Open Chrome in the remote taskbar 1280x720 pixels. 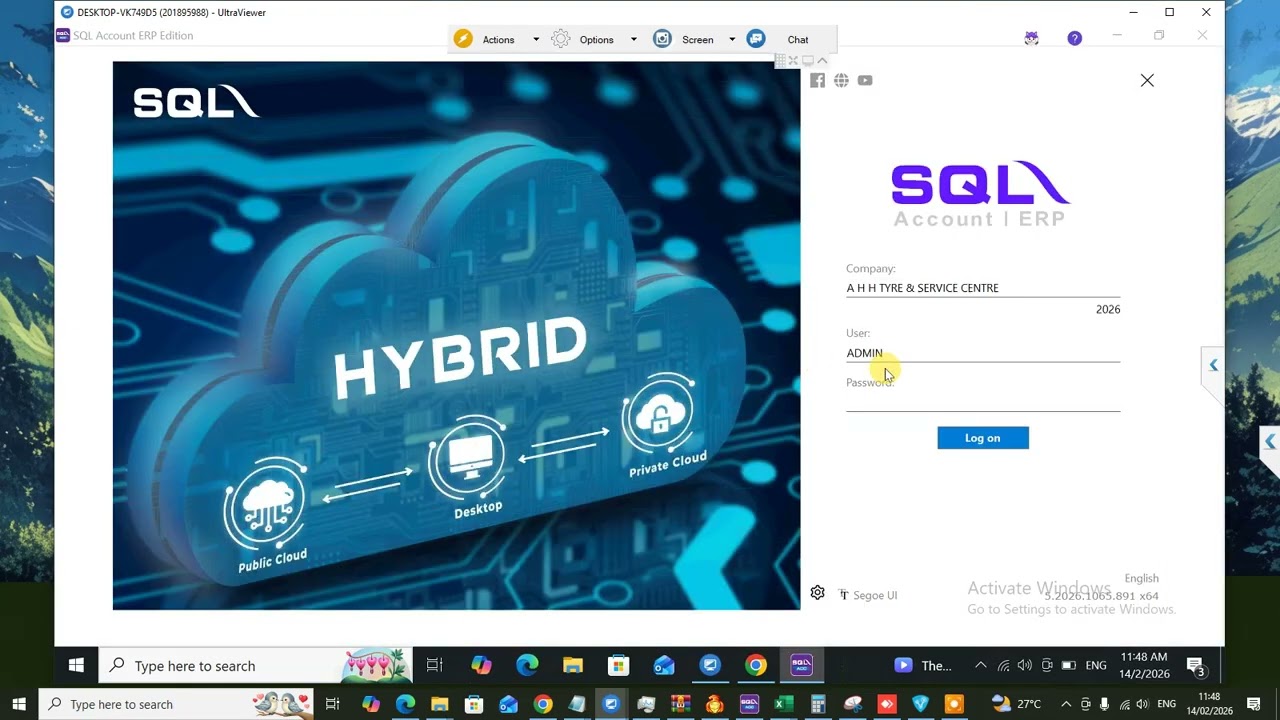[756, 665]
